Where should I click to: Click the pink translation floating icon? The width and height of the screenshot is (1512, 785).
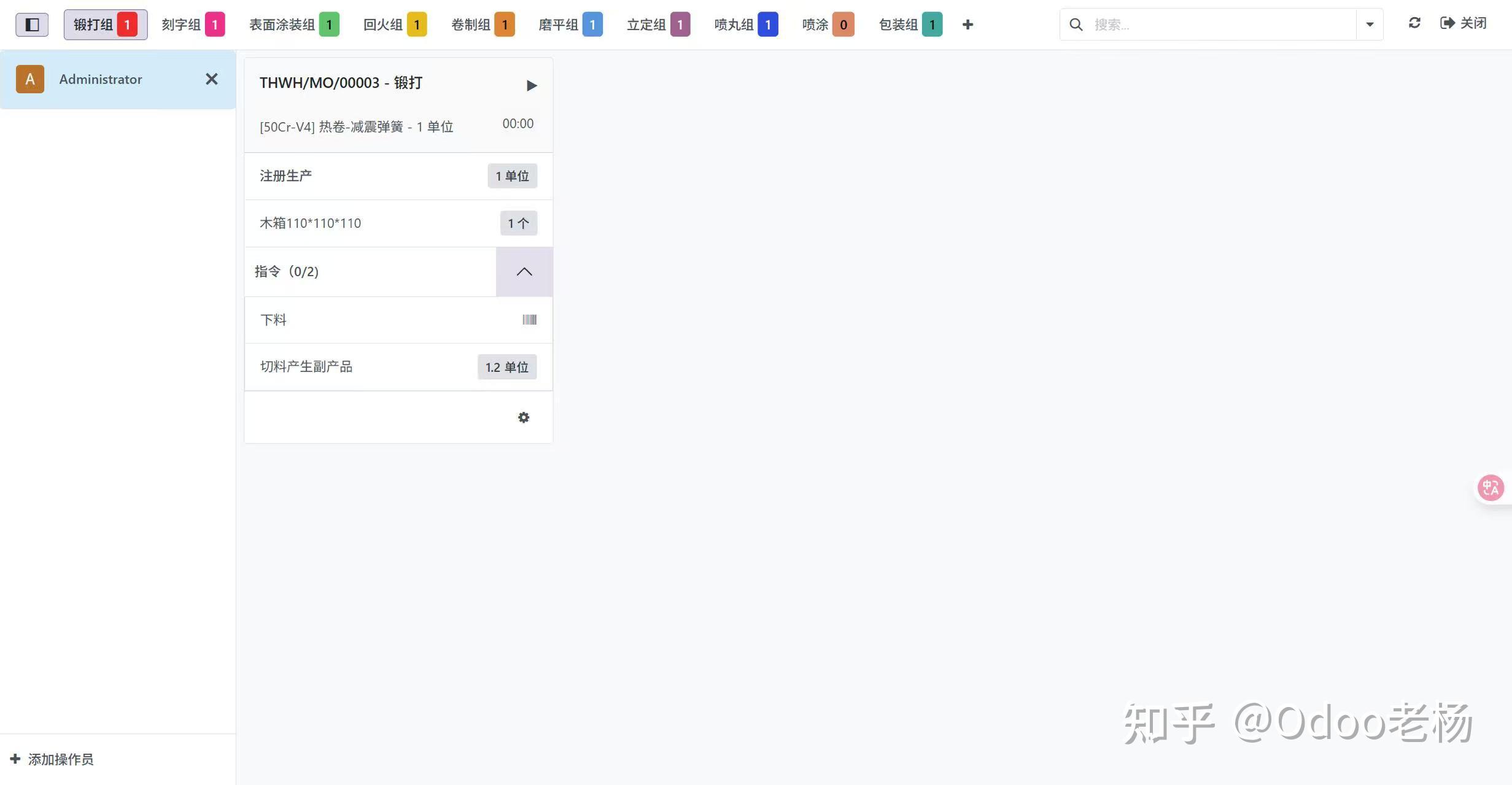[1491, 488]
